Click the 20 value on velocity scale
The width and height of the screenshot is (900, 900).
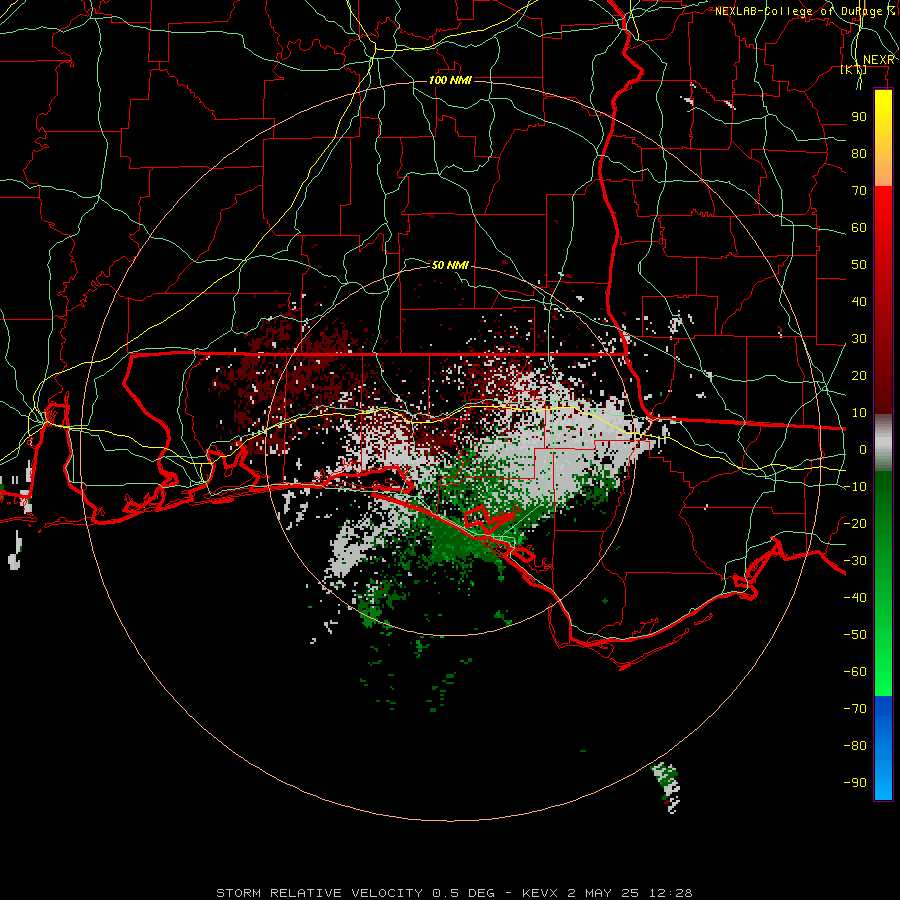(859, 376)
